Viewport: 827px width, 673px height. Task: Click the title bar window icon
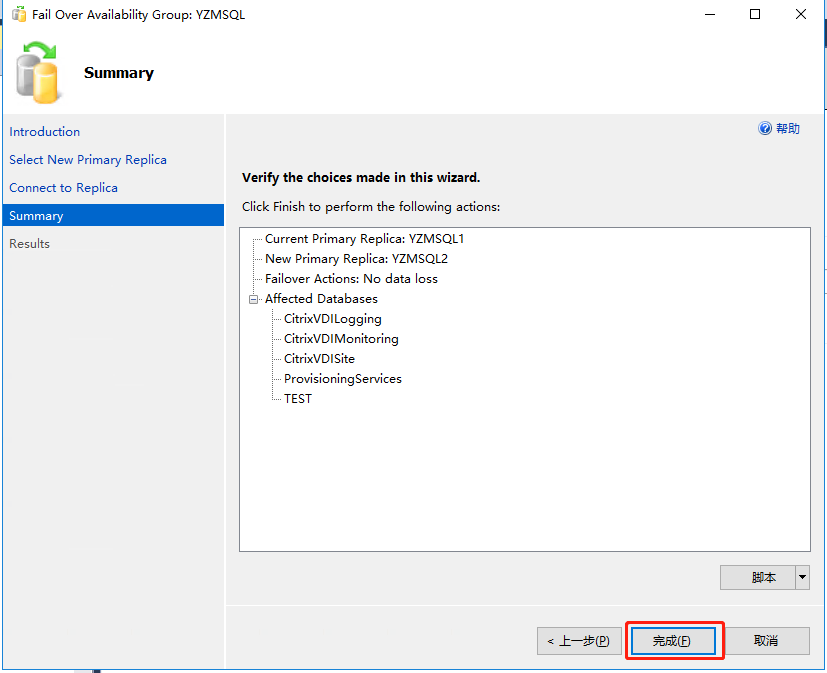tap(18, 15)
